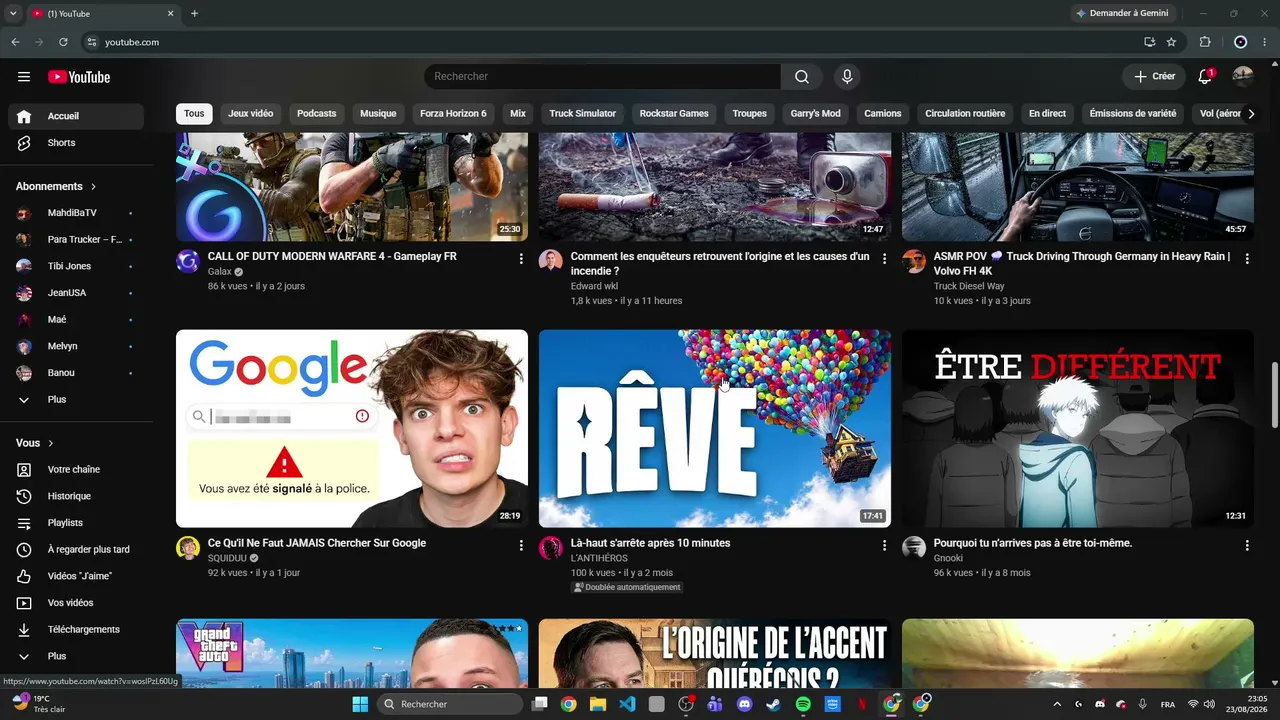Open Vos vidéos in the sidebar
Screen dimensions: 1280x720
[x=76, y=603]
